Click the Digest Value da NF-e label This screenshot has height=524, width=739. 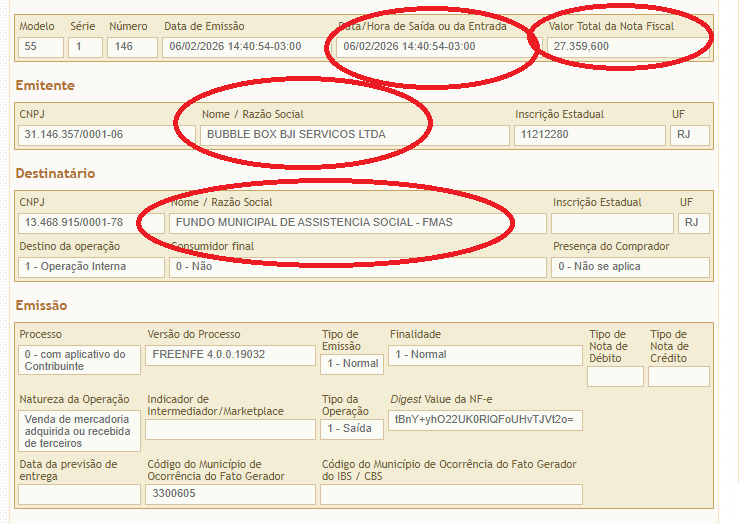coord(441,400)
